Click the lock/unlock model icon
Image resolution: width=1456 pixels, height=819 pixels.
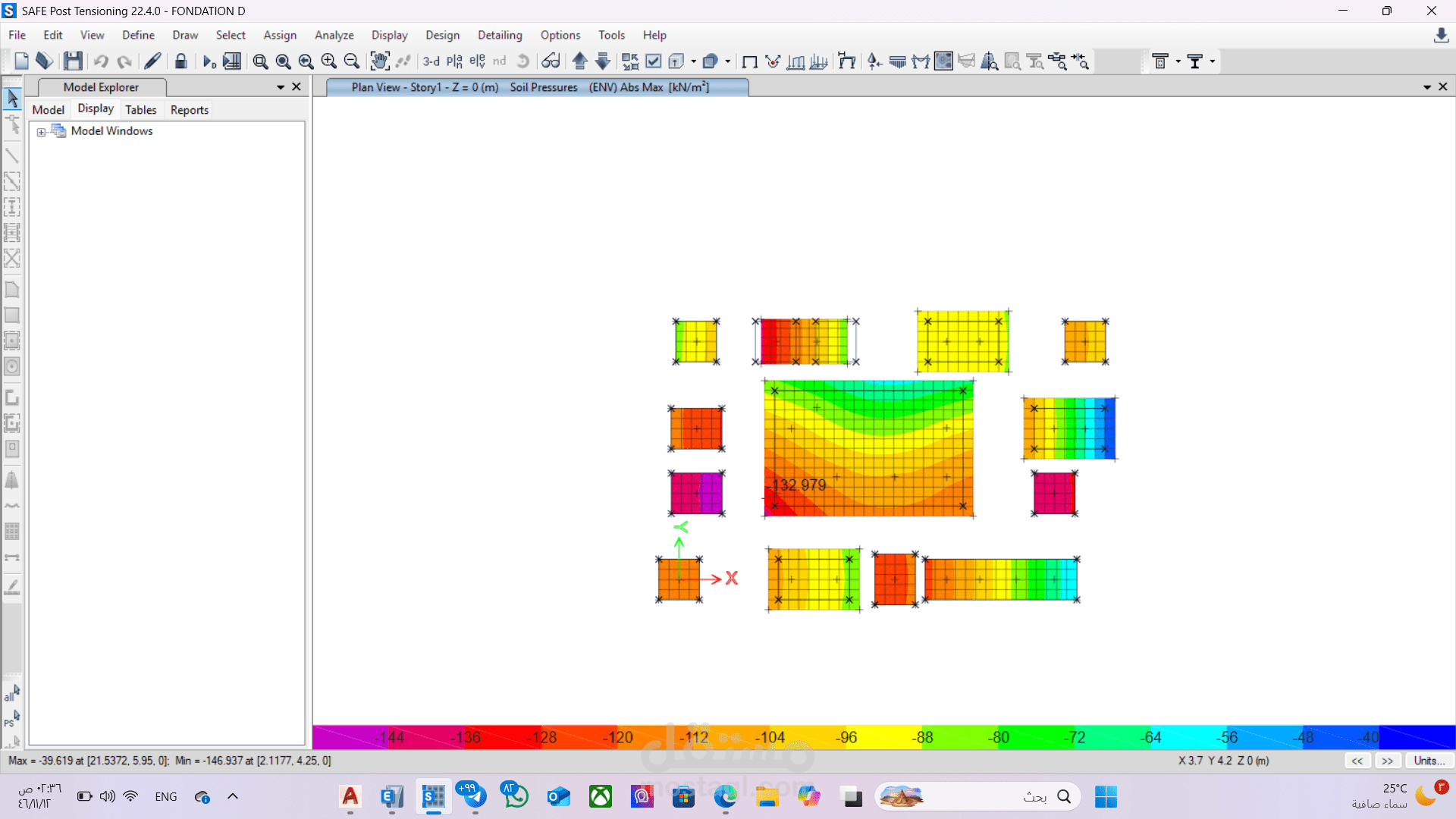click(180, 61)
